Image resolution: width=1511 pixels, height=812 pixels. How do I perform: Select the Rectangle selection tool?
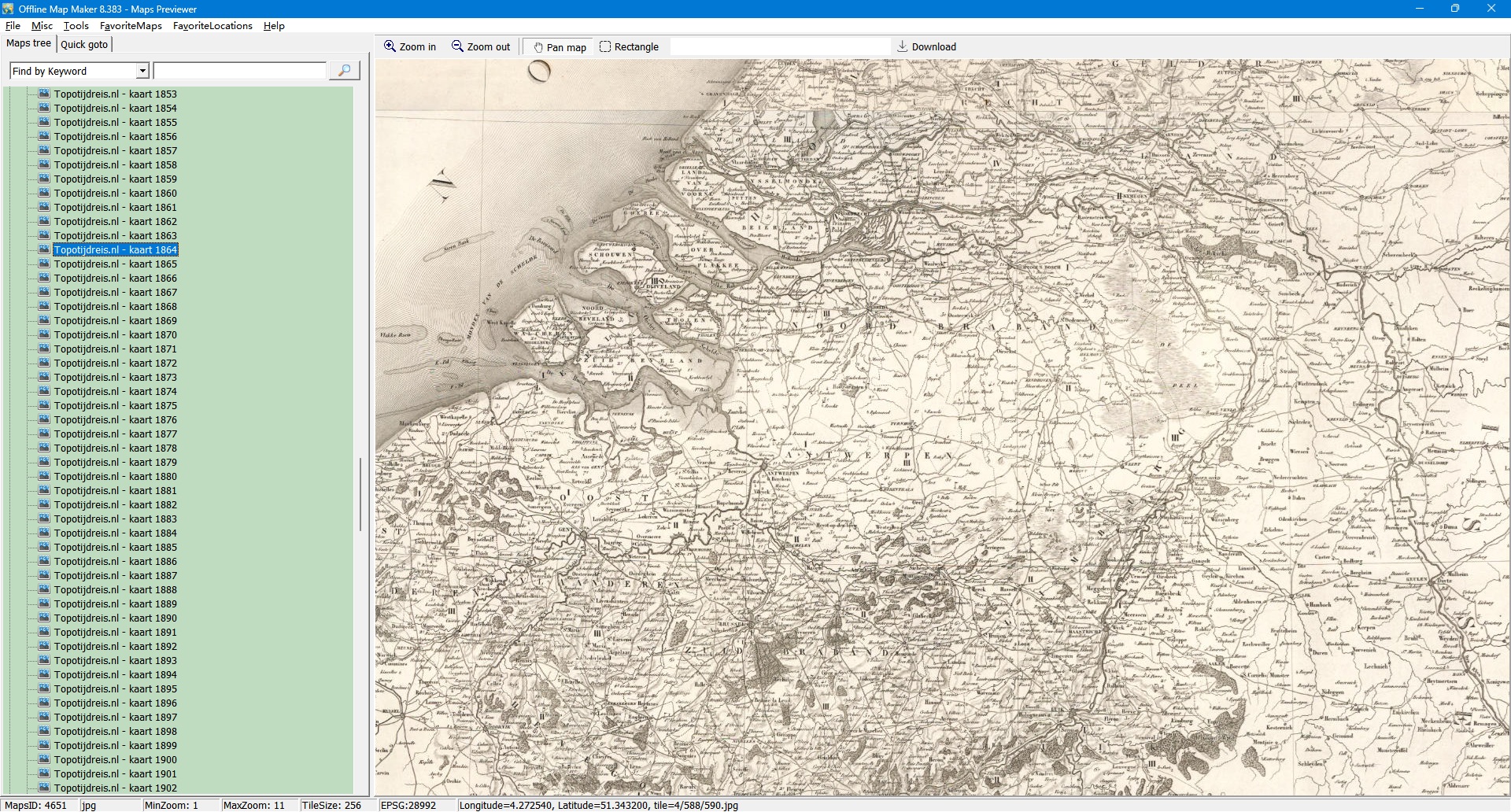pos(605,46)
